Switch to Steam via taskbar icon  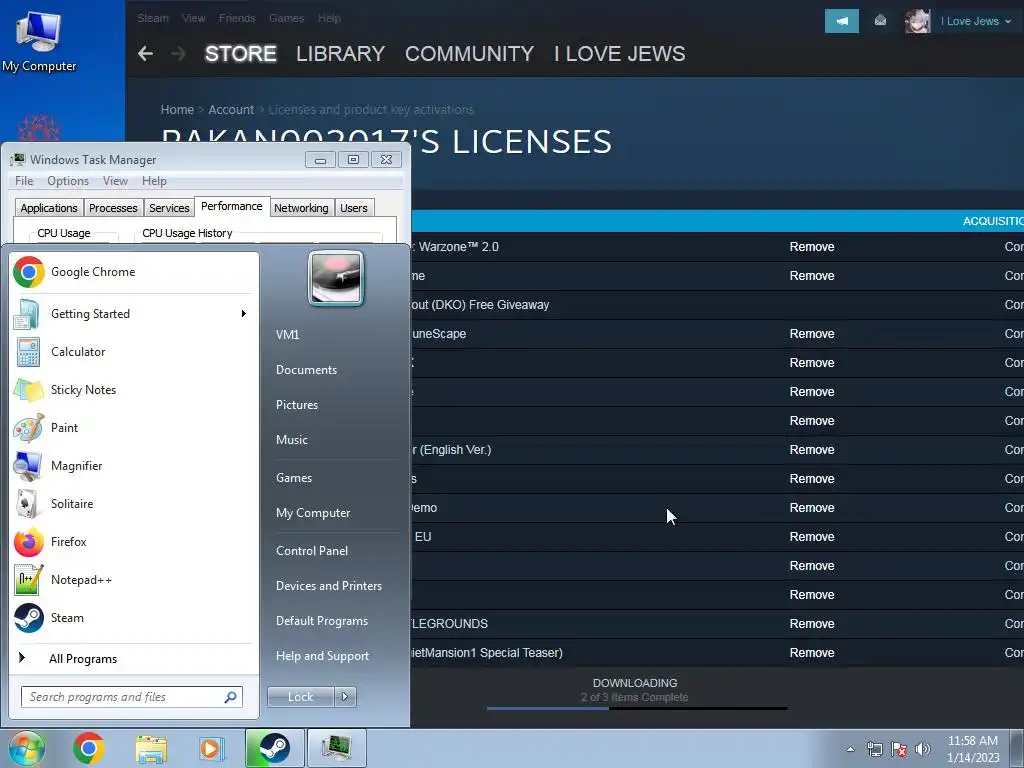pyautogui.click(x=275, y=748)
